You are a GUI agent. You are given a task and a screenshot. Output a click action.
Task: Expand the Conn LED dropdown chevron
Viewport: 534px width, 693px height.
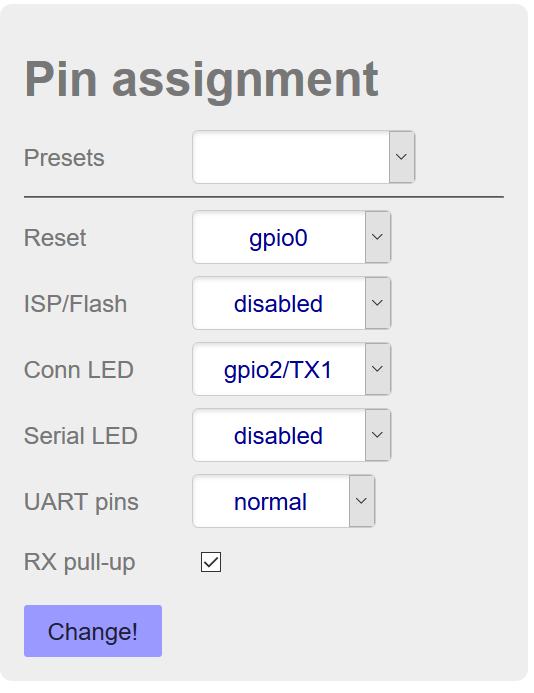pos(378,369)
